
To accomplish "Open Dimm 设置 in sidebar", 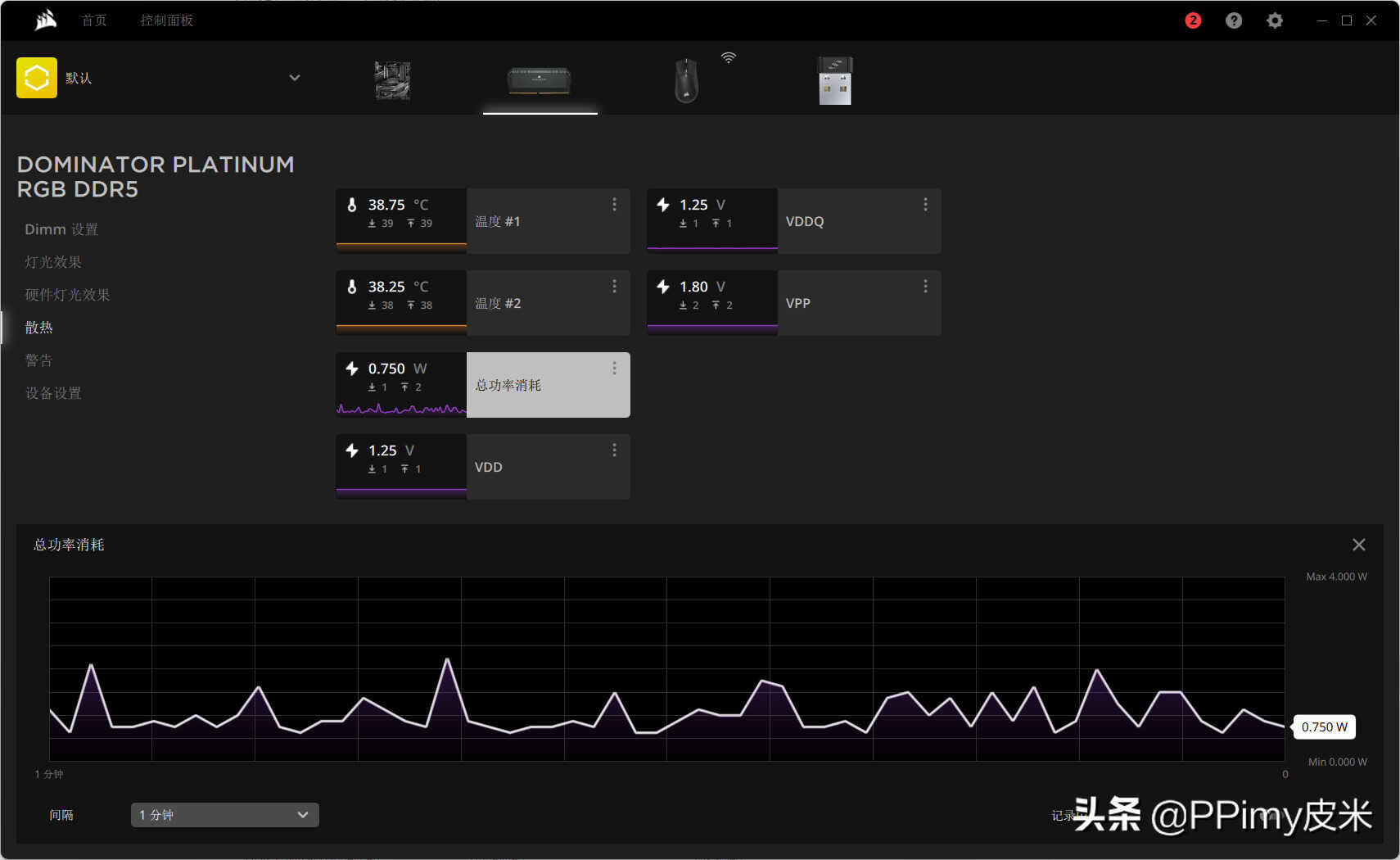I will coord(61,229).
